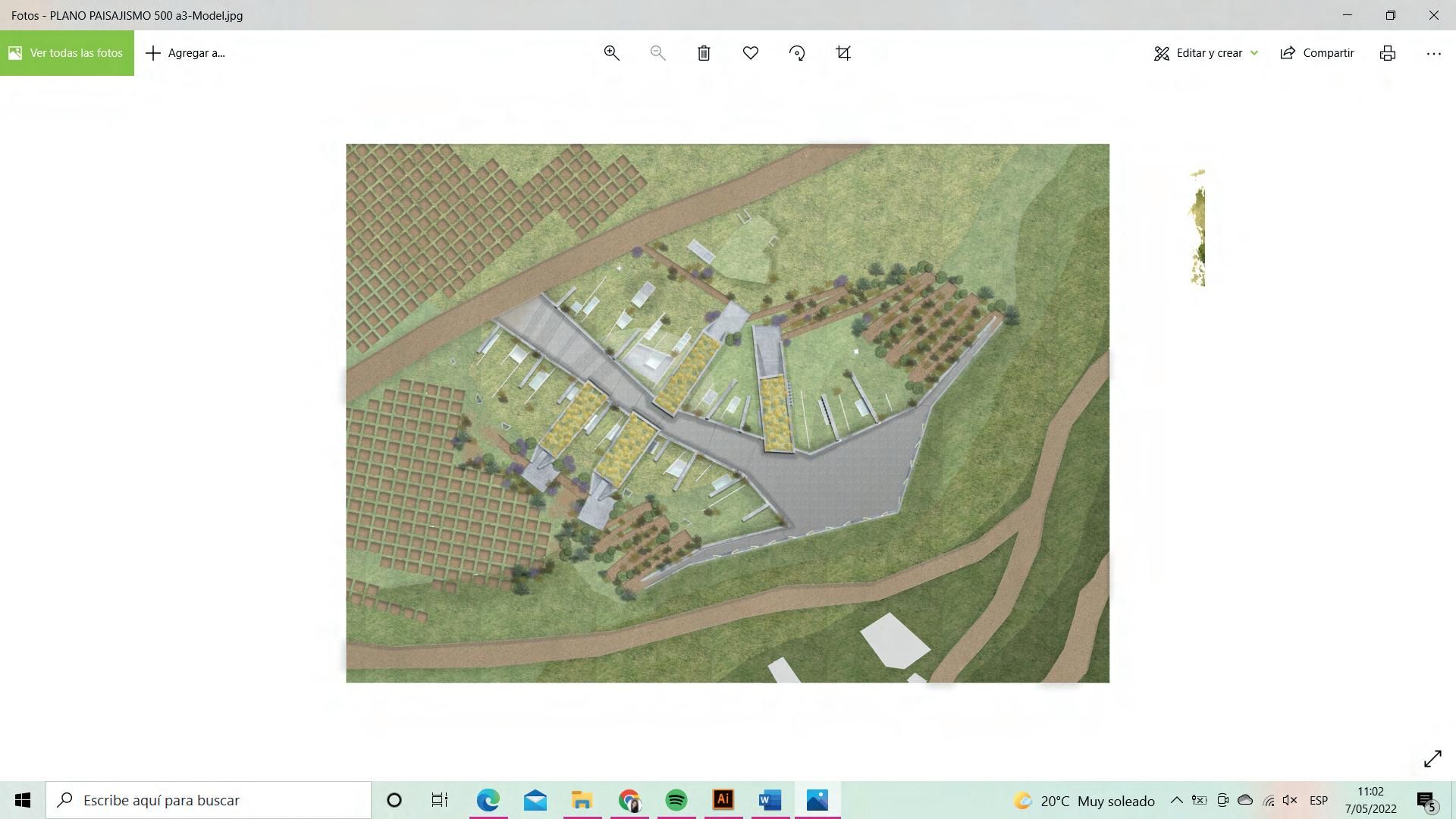This screenshot has height=819, width=1456.
Task: Rotate the image using rotate icon
Action: [796, 53]
